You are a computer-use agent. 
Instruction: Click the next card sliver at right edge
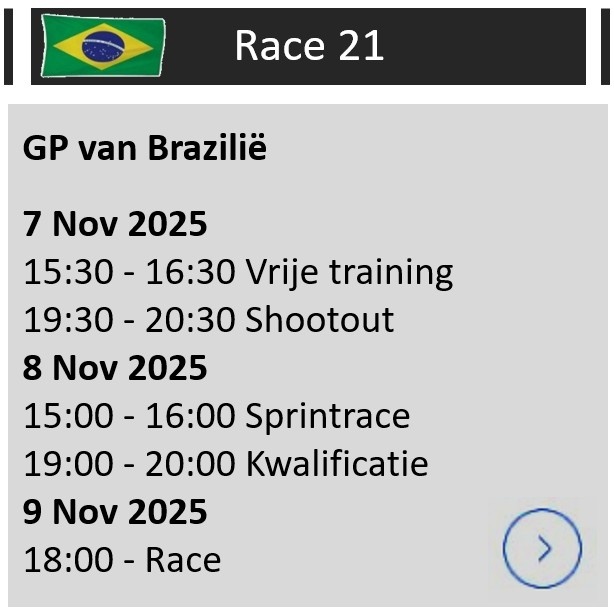[x=605, y=46]
